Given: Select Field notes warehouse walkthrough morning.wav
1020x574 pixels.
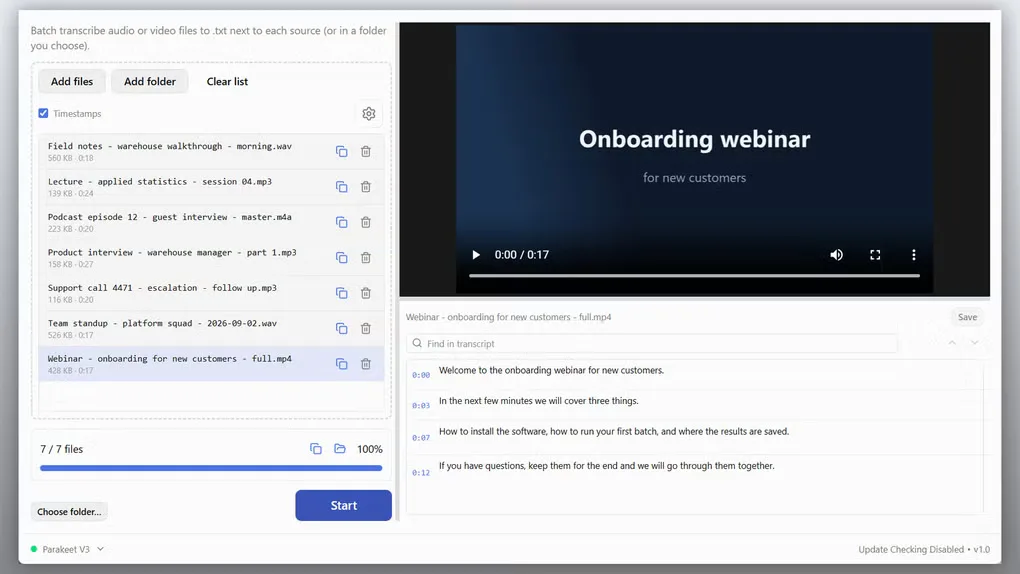Looking at the screenshot, I should pos(211,152).
